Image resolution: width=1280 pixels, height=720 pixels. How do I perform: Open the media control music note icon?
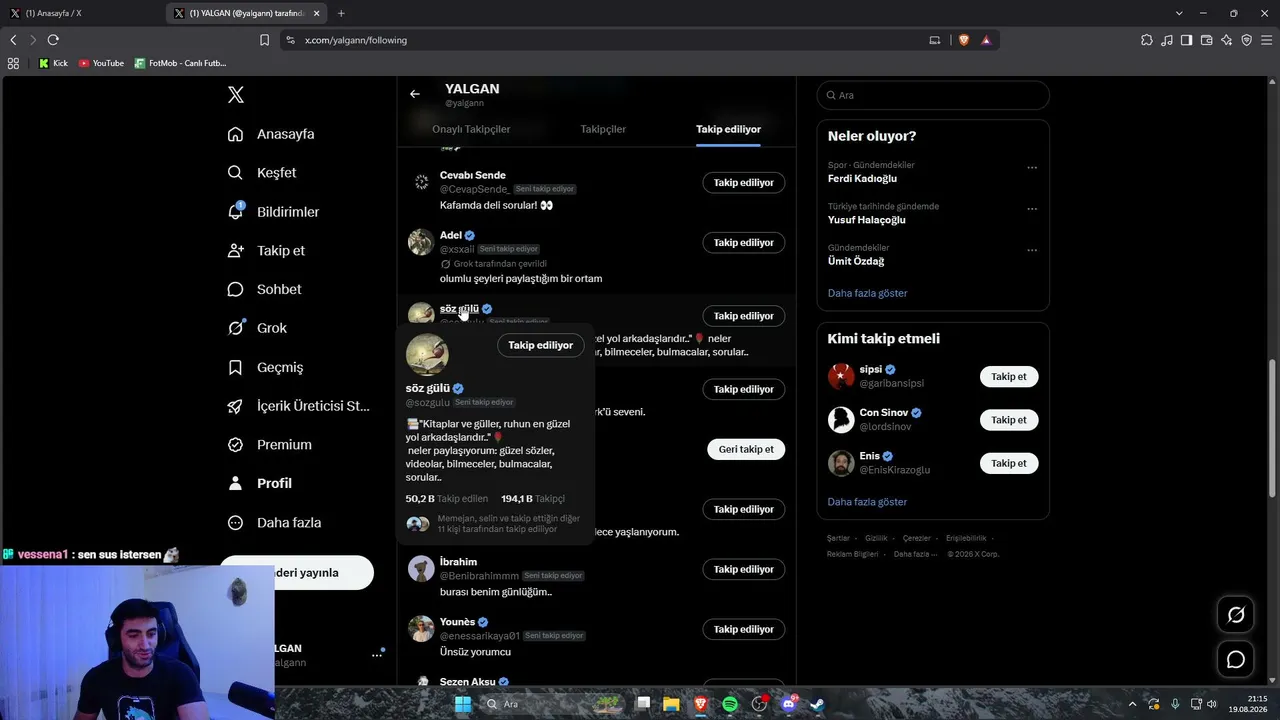(x=1167, y=40)
